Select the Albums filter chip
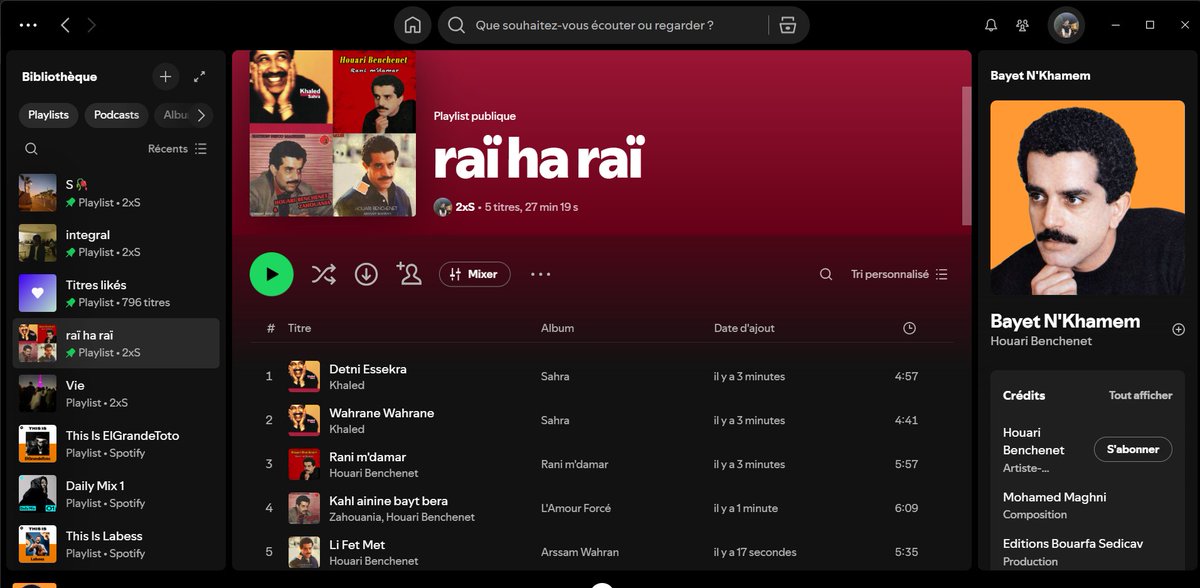Image resolution: width=1200 pixels, height=588 pixels. [176, 115]
